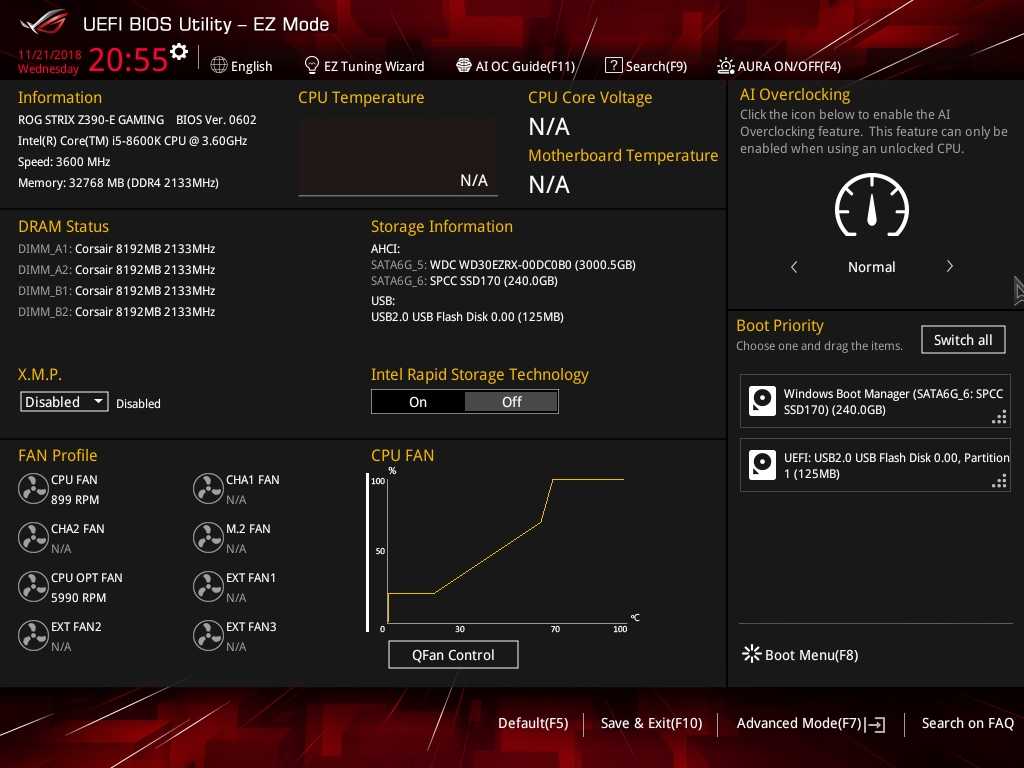This screenshot has height=768, width=1024.
Task: Set Intel Rapid Storage Technology to Off
Action: 511,402
